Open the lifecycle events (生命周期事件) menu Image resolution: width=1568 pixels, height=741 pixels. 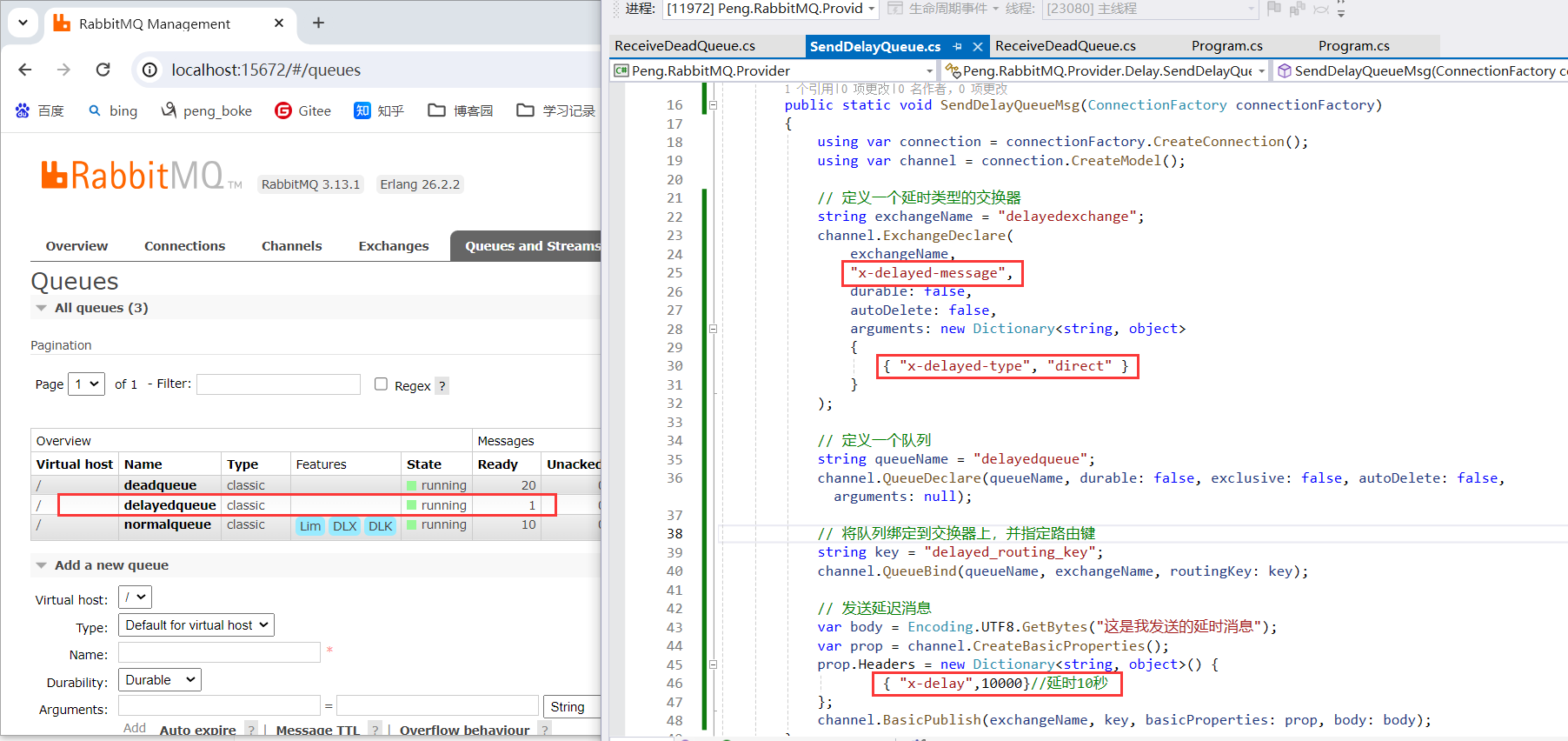click(x=942, y=9)
